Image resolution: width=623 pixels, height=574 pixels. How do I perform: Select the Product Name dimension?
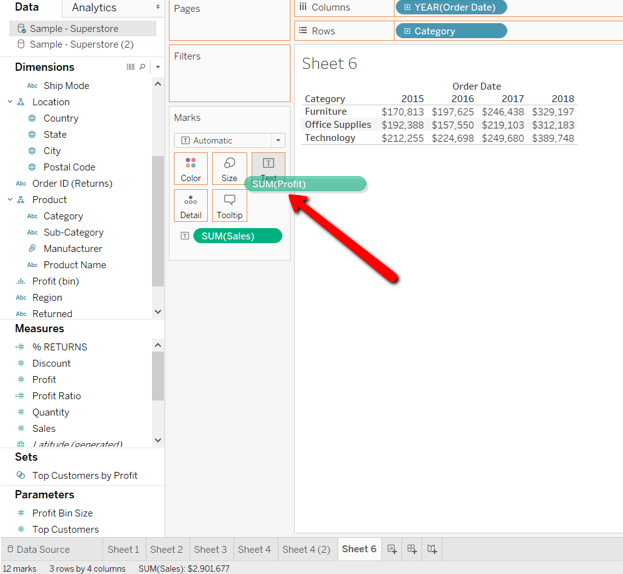pos(75,265)
